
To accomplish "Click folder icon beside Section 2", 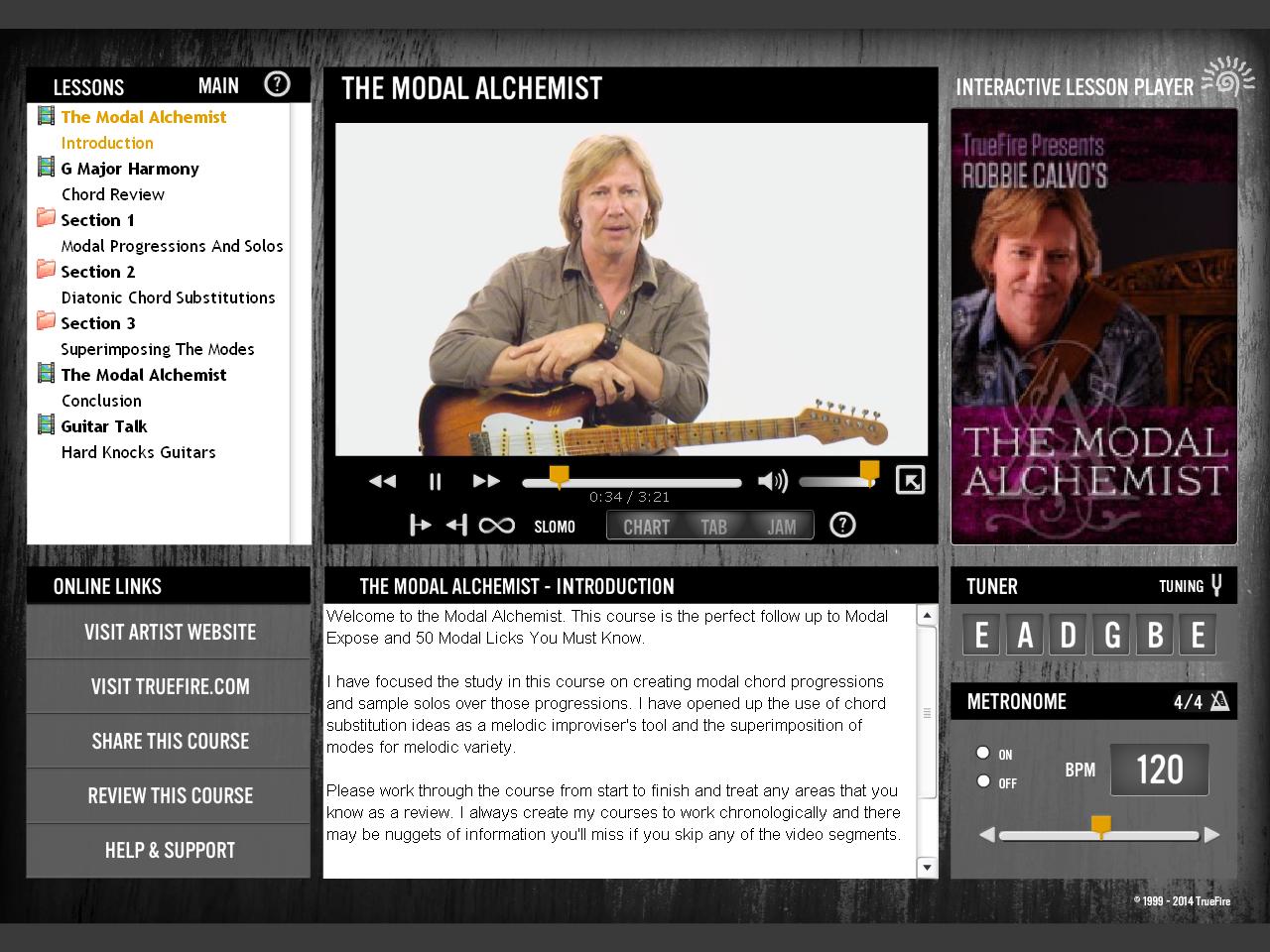I will [x=46, y=269].
